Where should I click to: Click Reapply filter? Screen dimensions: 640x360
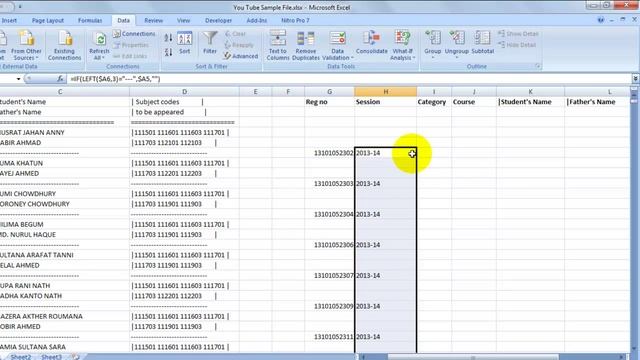tap(239, 45)
